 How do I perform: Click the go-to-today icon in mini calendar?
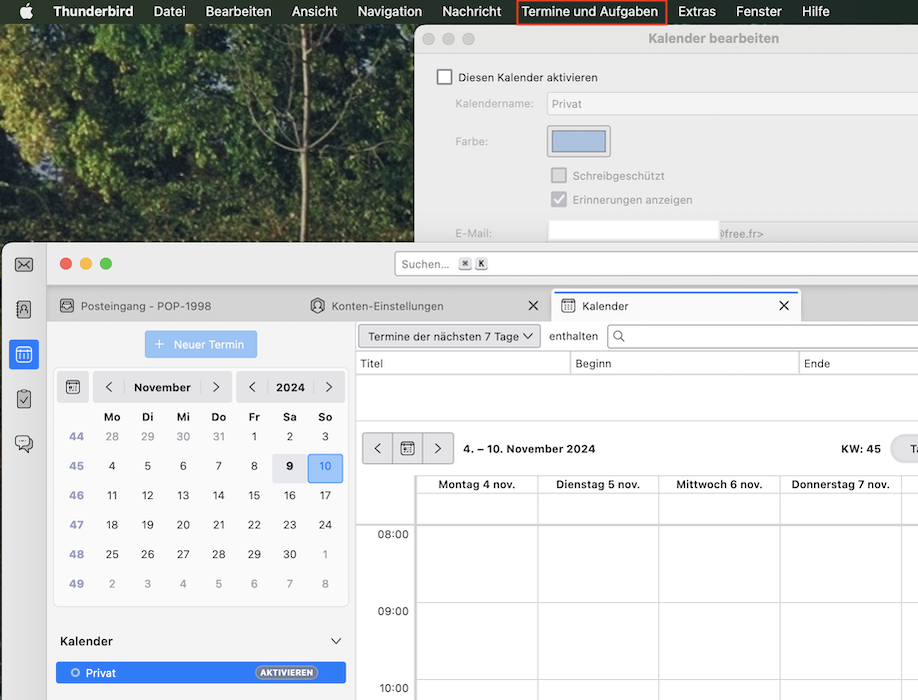pyautogui.click(x=73, y=387)
